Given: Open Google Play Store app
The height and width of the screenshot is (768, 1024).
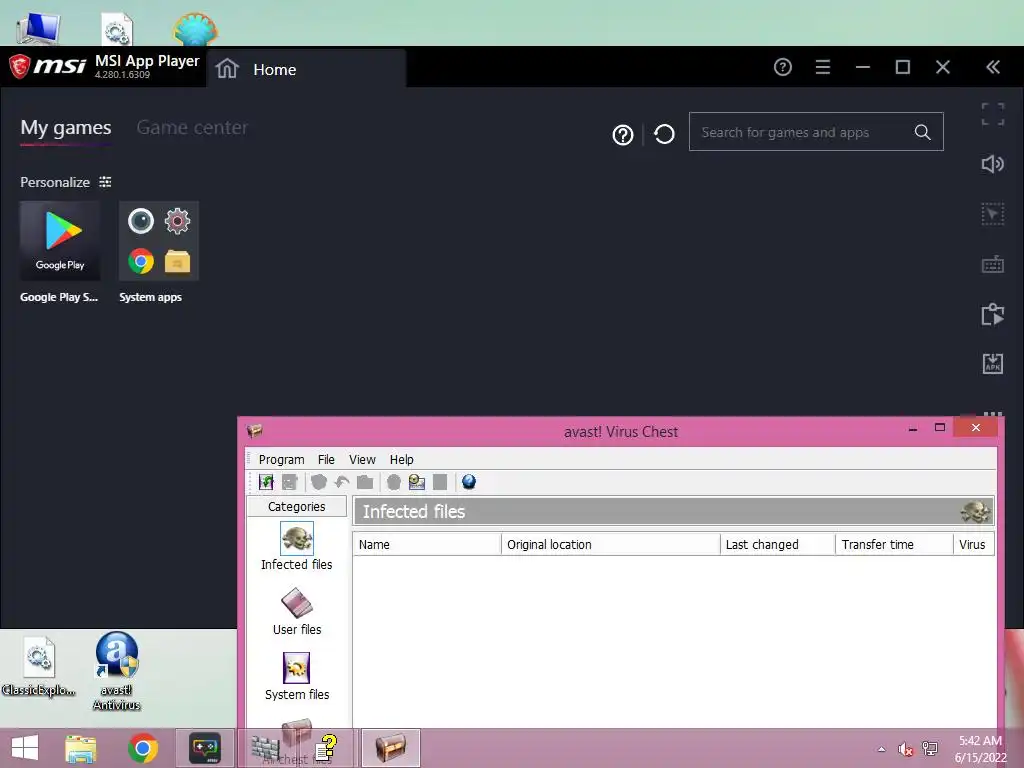Looking at the screenshot, I should pos(59,240).
